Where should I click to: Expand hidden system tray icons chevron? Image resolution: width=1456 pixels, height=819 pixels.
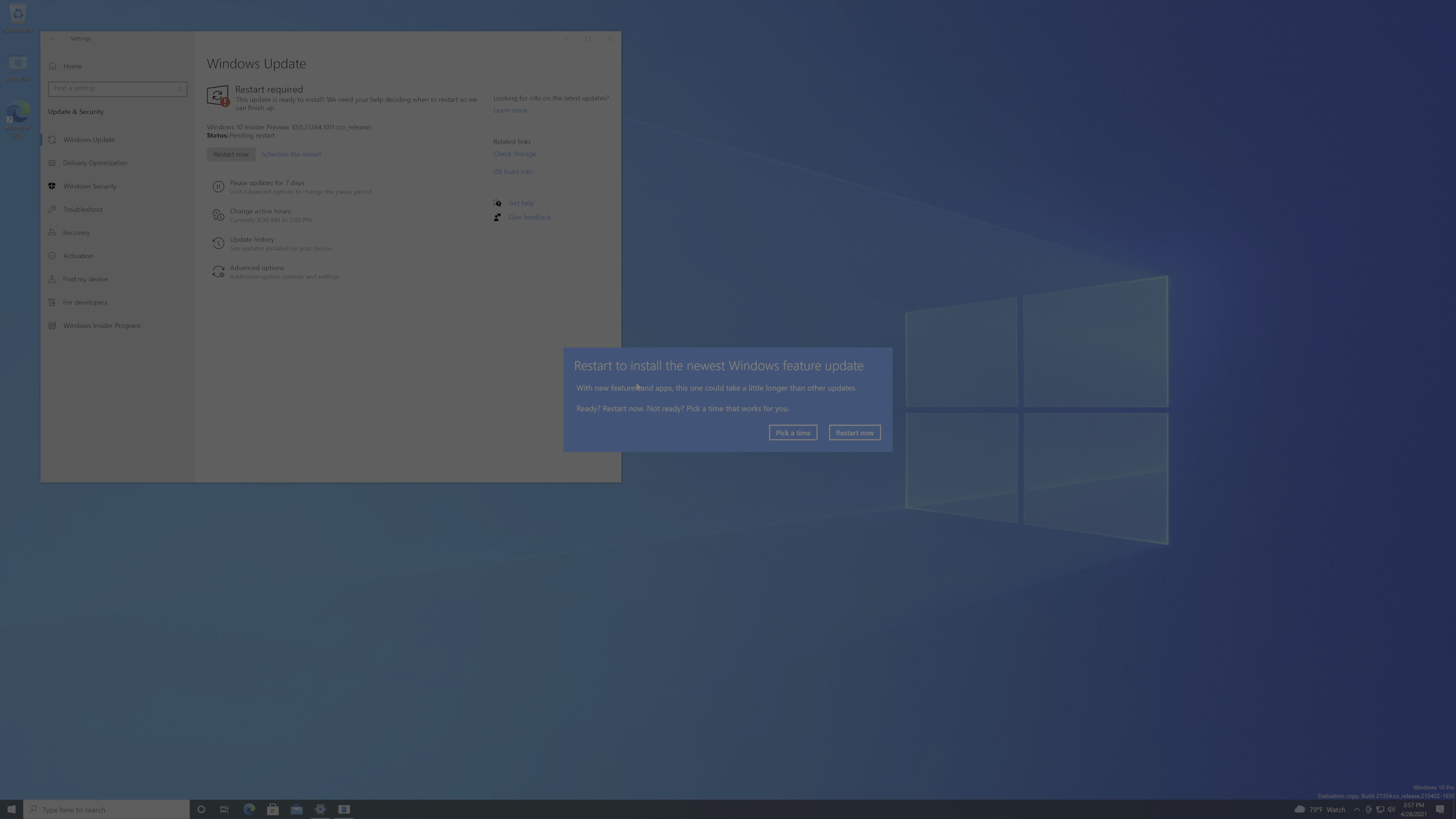tap(1357, 810)
